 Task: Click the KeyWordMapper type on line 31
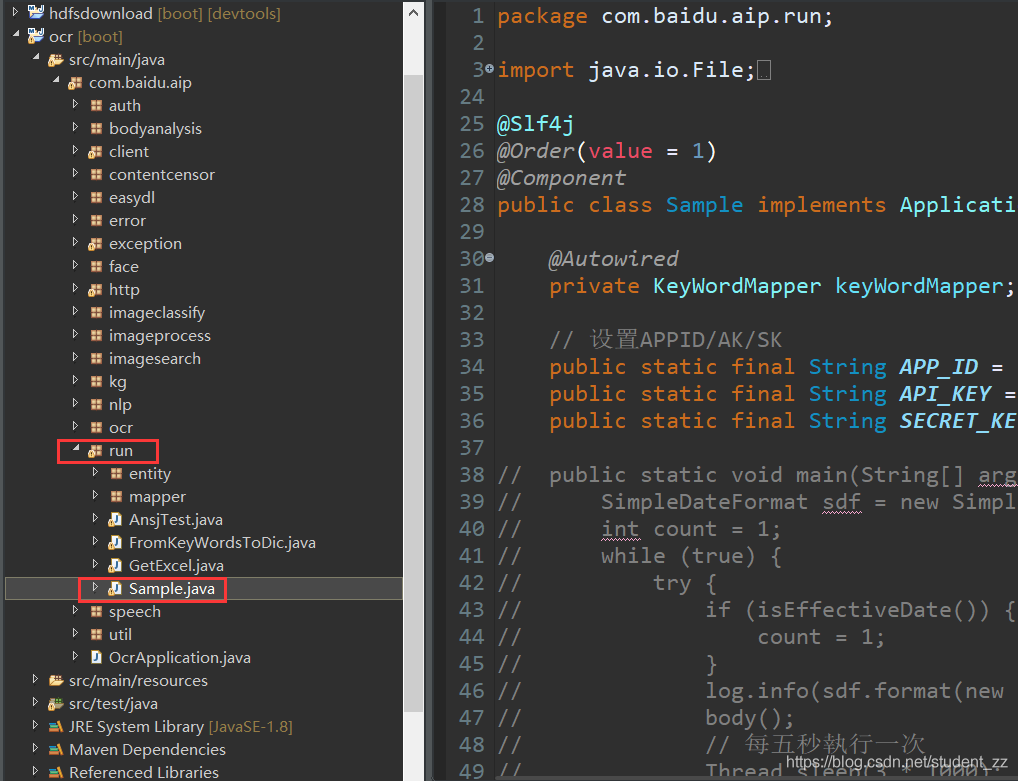click(737, 286)
